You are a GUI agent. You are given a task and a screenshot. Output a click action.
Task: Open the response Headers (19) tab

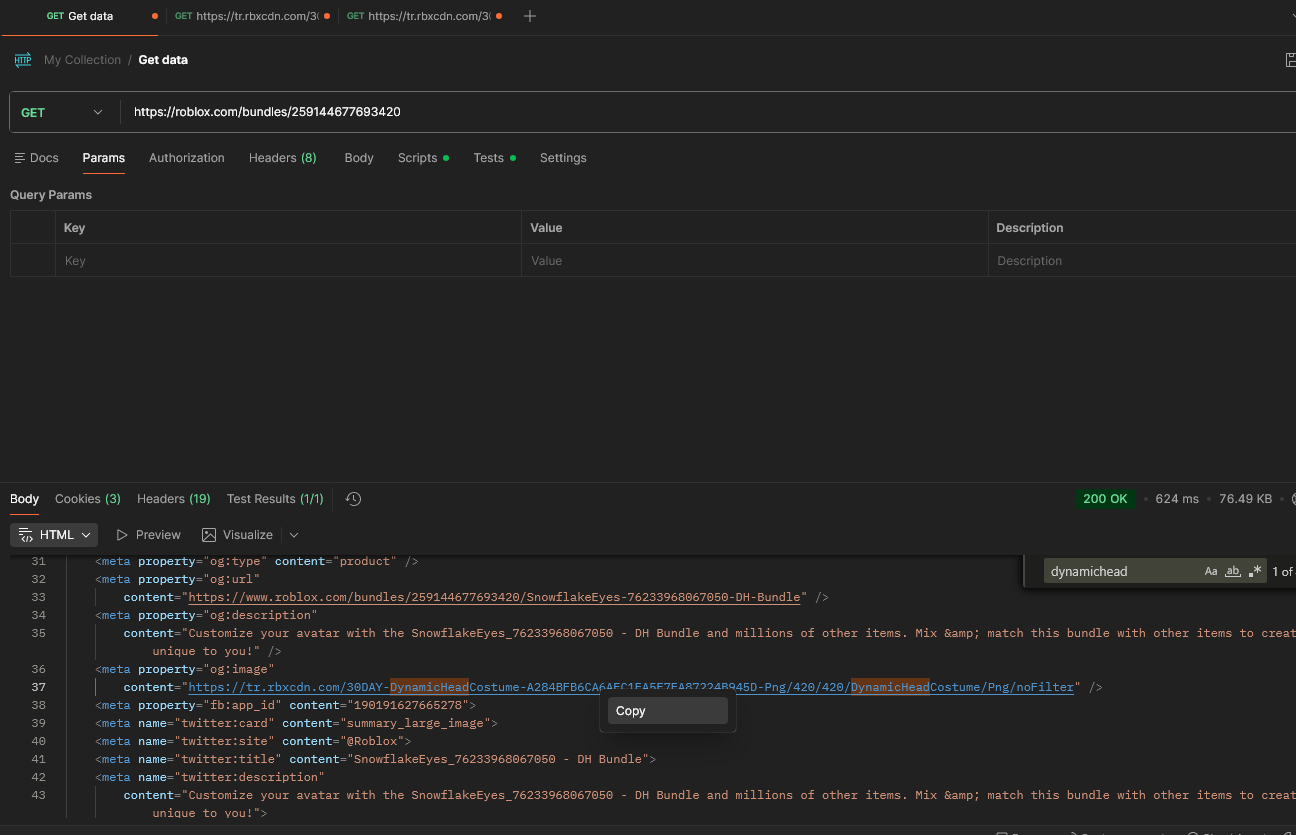click(x=174, y=499)
